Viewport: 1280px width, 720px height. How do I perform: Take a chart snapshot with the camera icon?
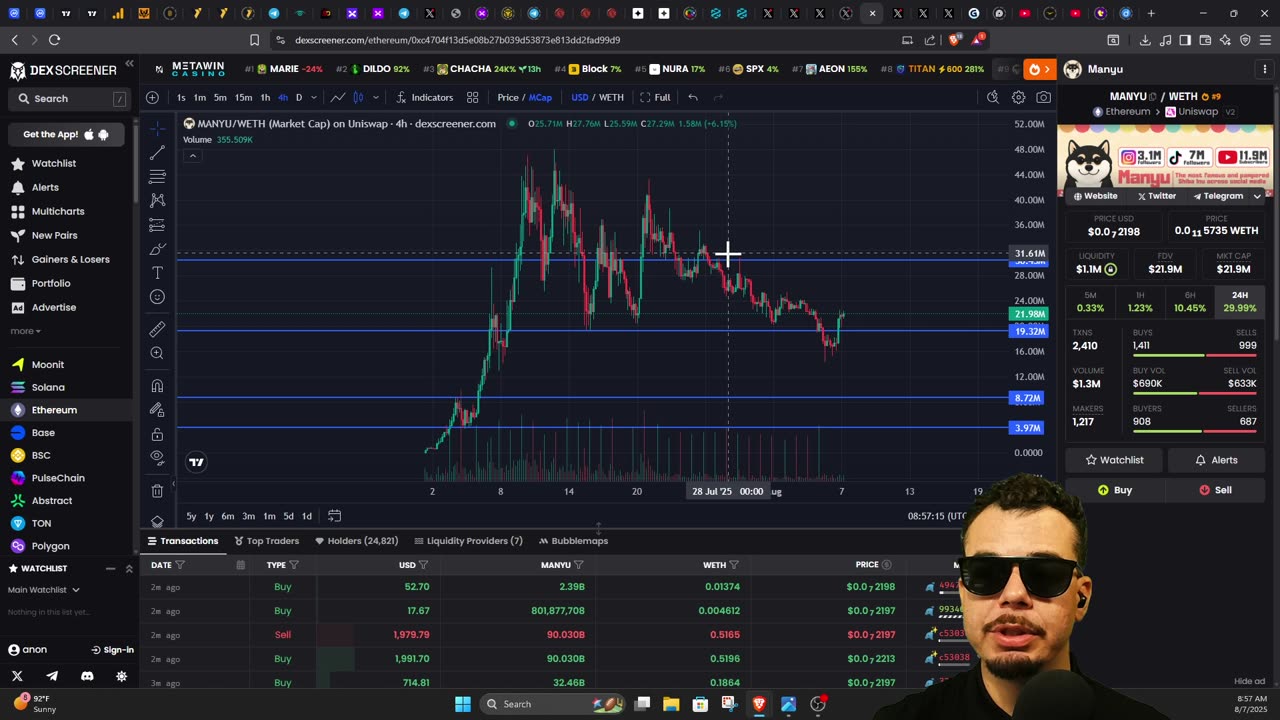[x=1044, y=97]
